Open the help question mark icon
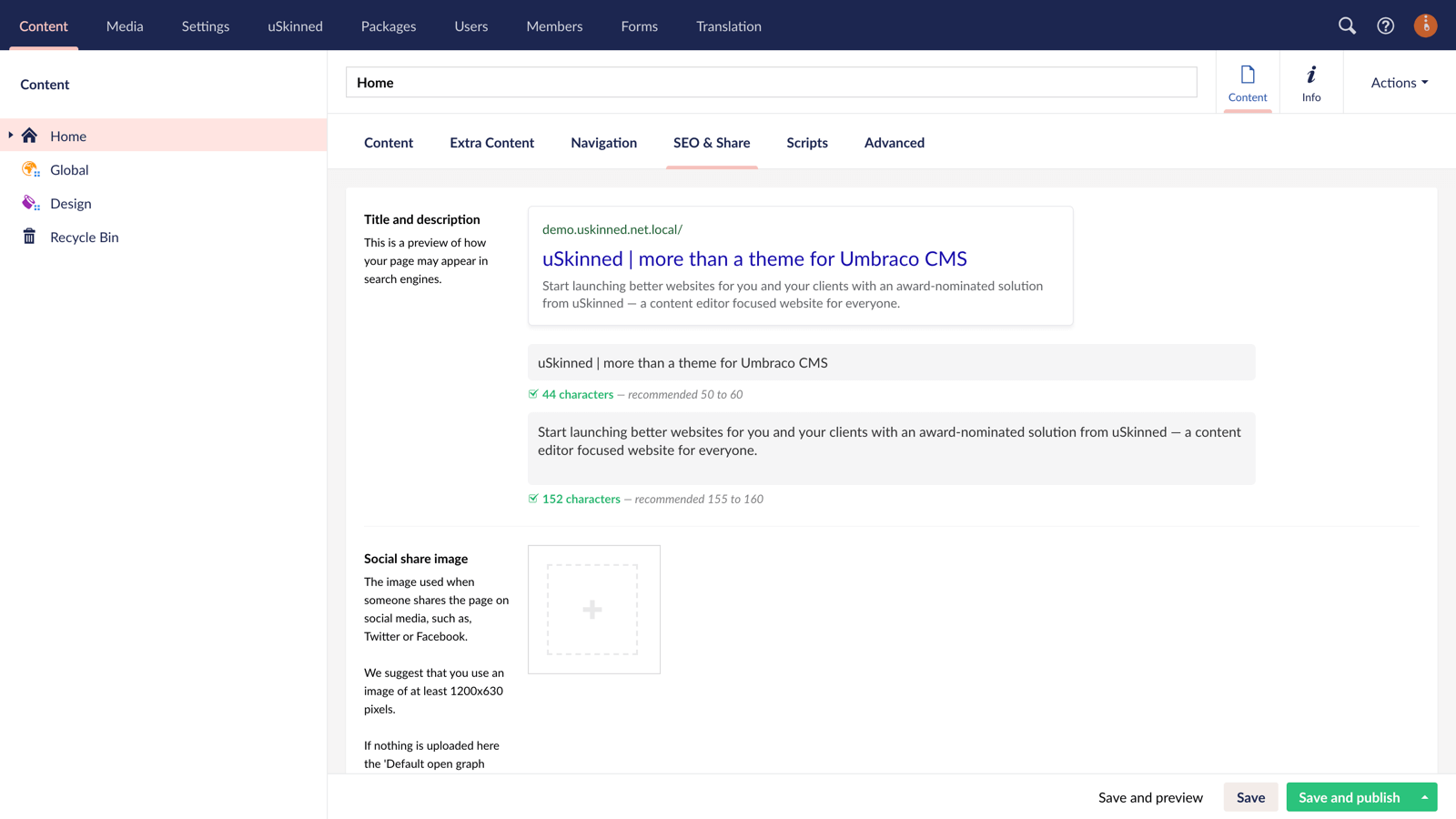 click(1385, 25)
